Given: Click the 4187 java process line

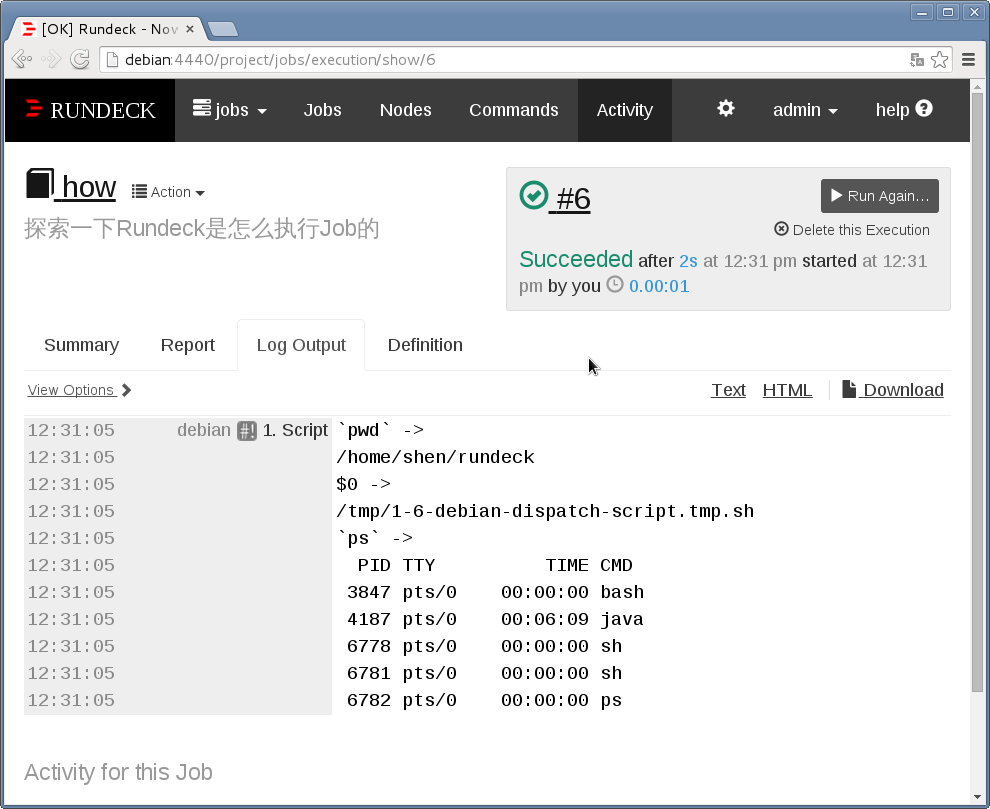Looking at the screenshot, I should coord(495,620).
